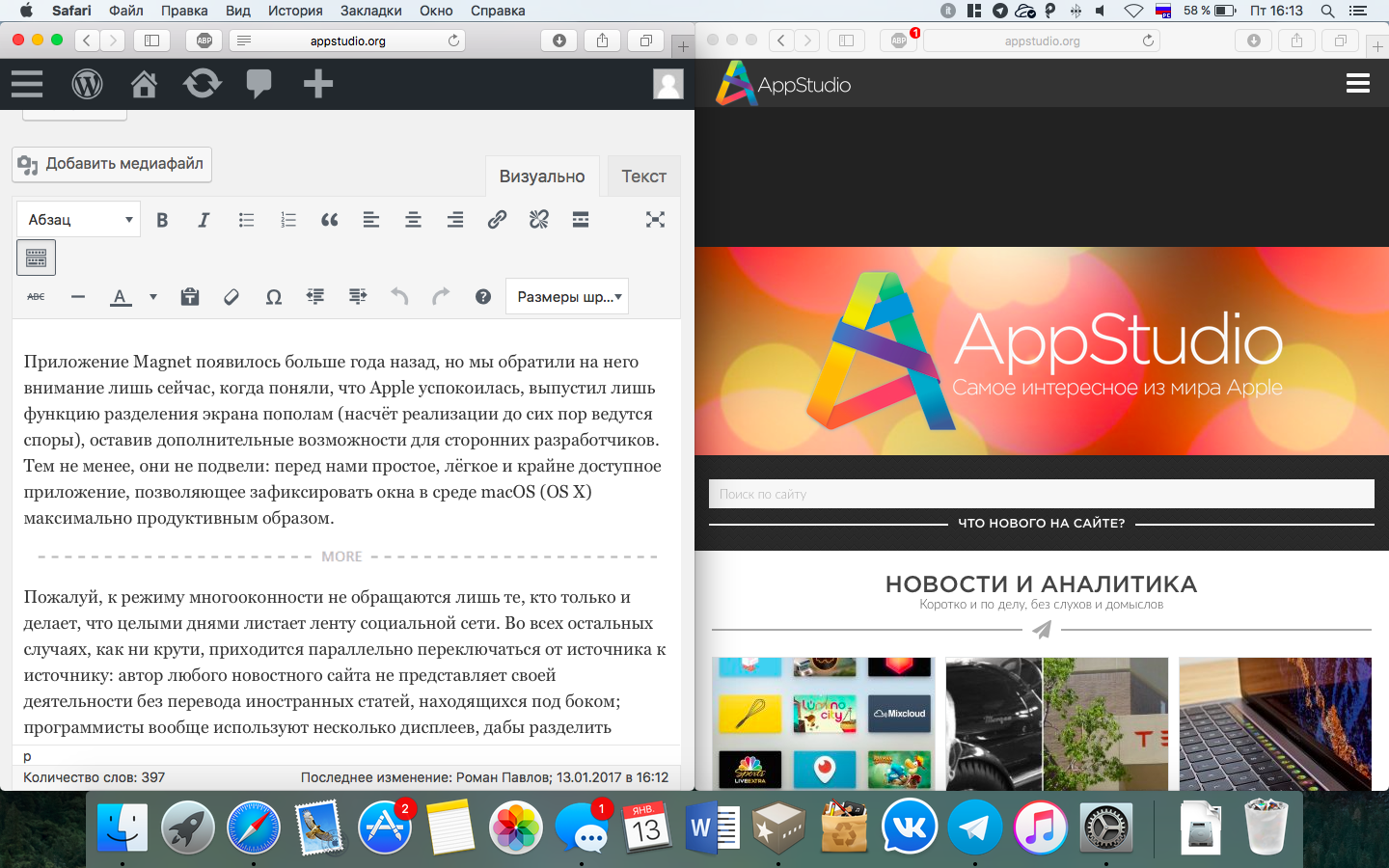This screenshot has height=868, width=1389.
Task: Toggle strikethrough text formatting
Action: [x=36, y=297]
